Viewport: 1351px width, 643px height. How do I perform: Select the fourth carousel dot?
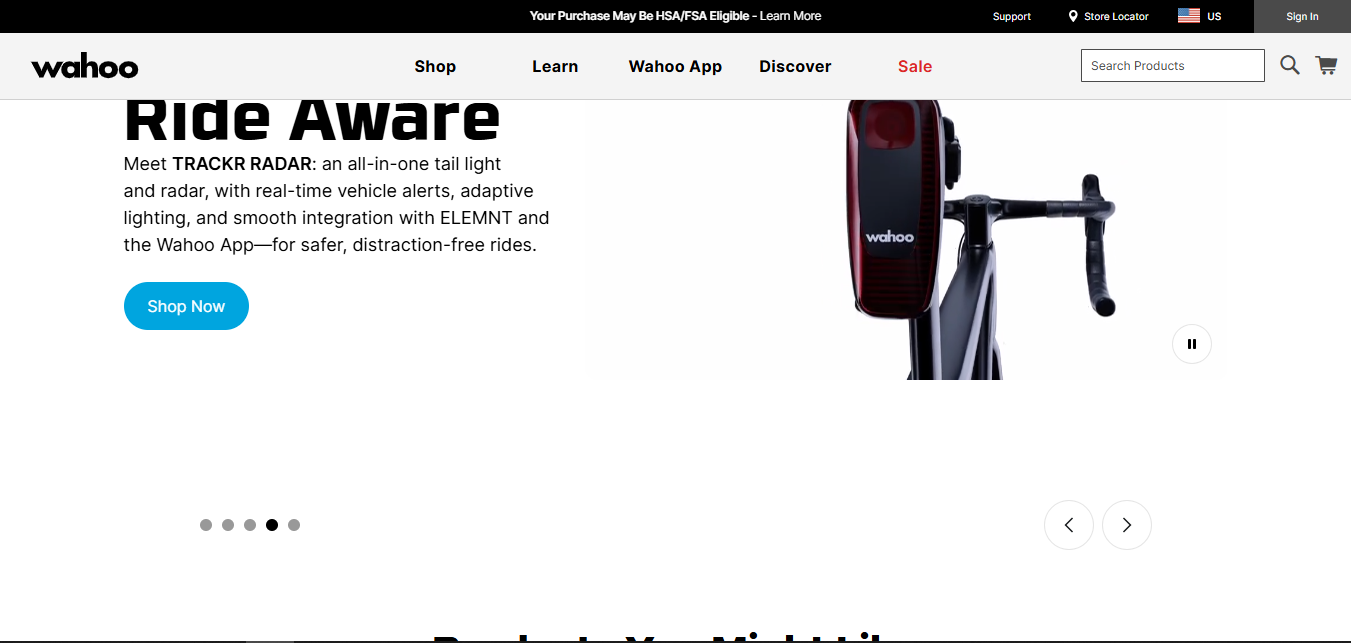[272, 525]
